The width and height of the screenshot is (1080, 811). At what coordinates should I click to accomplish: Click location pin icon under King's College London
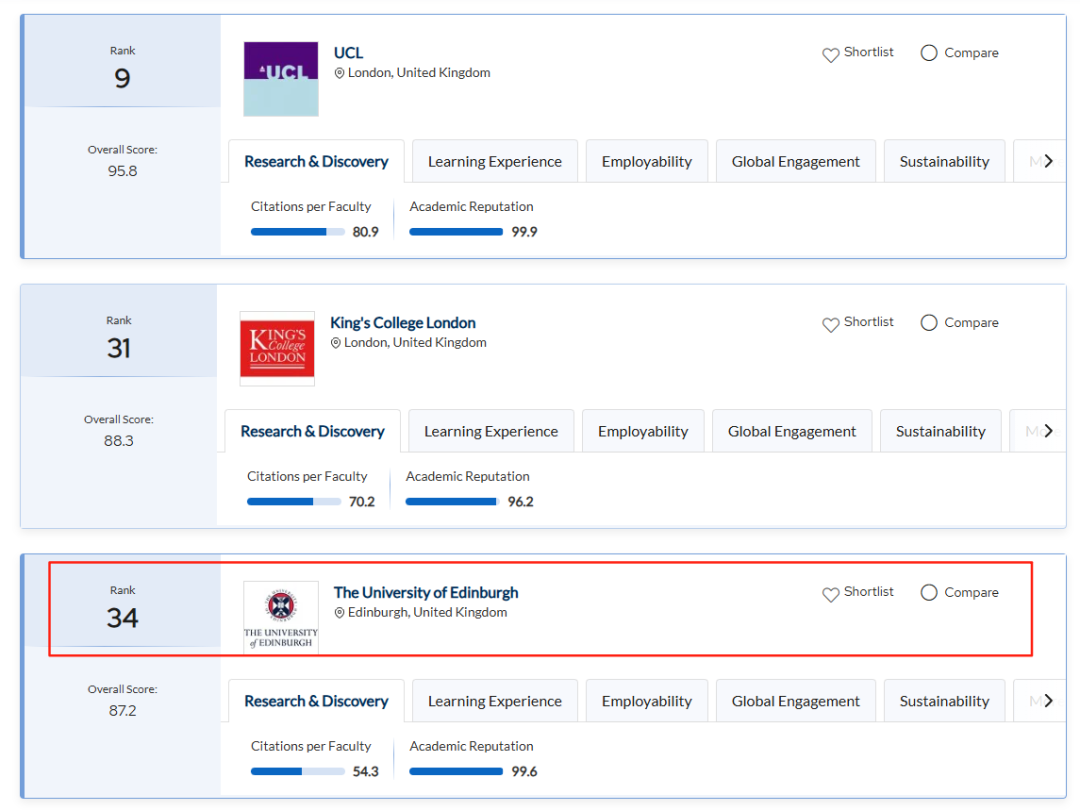335,343
